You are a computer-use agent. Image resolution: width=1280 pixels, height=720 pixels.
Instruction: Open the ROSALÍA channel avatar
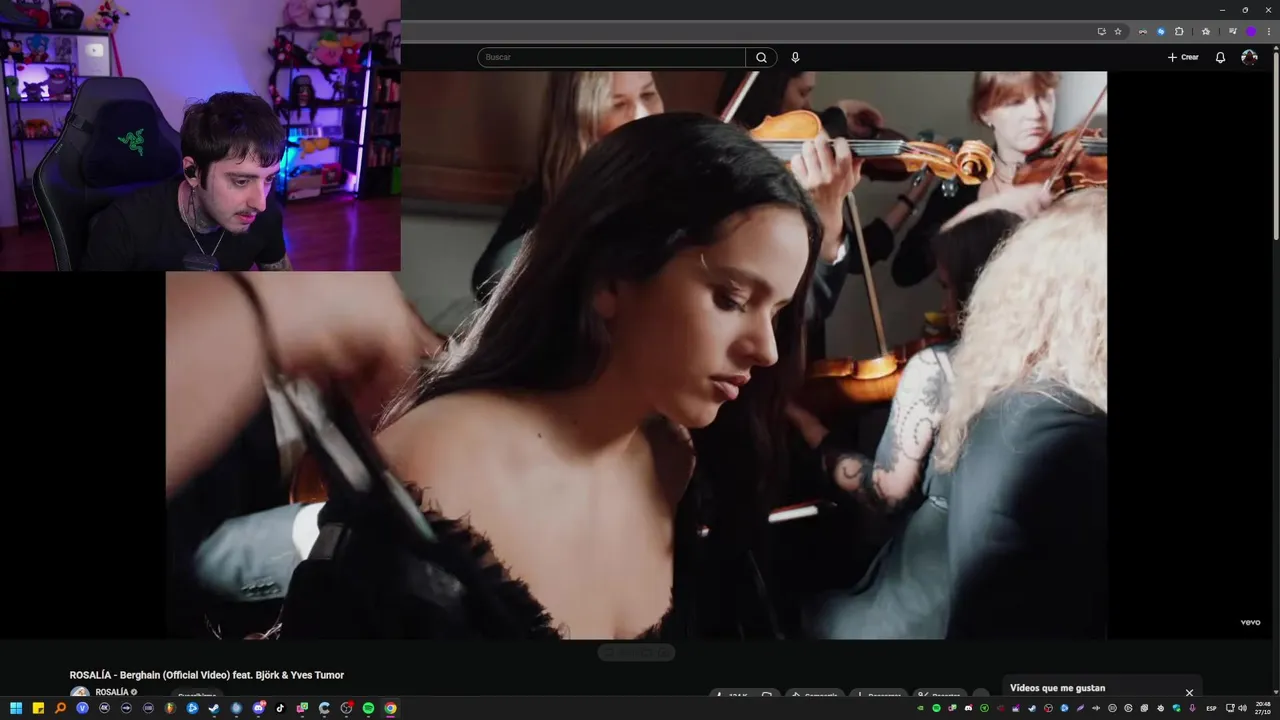coord(79,692)
